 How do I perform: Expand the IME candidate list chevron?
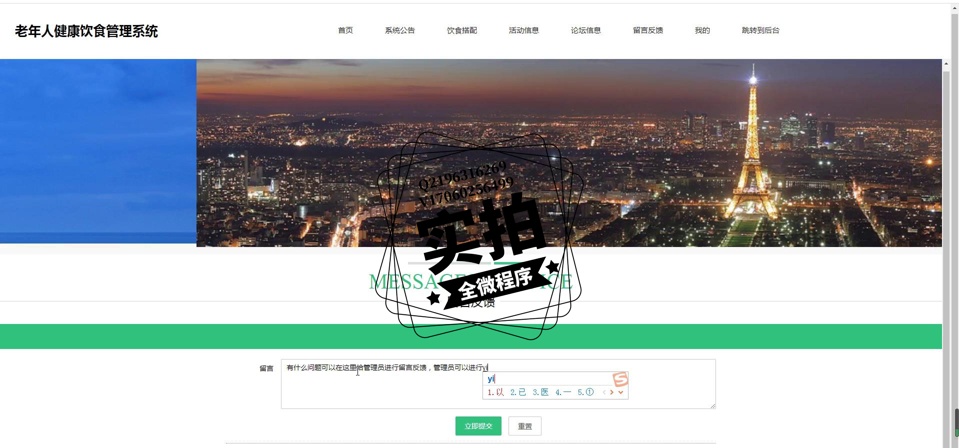point(622,393)
